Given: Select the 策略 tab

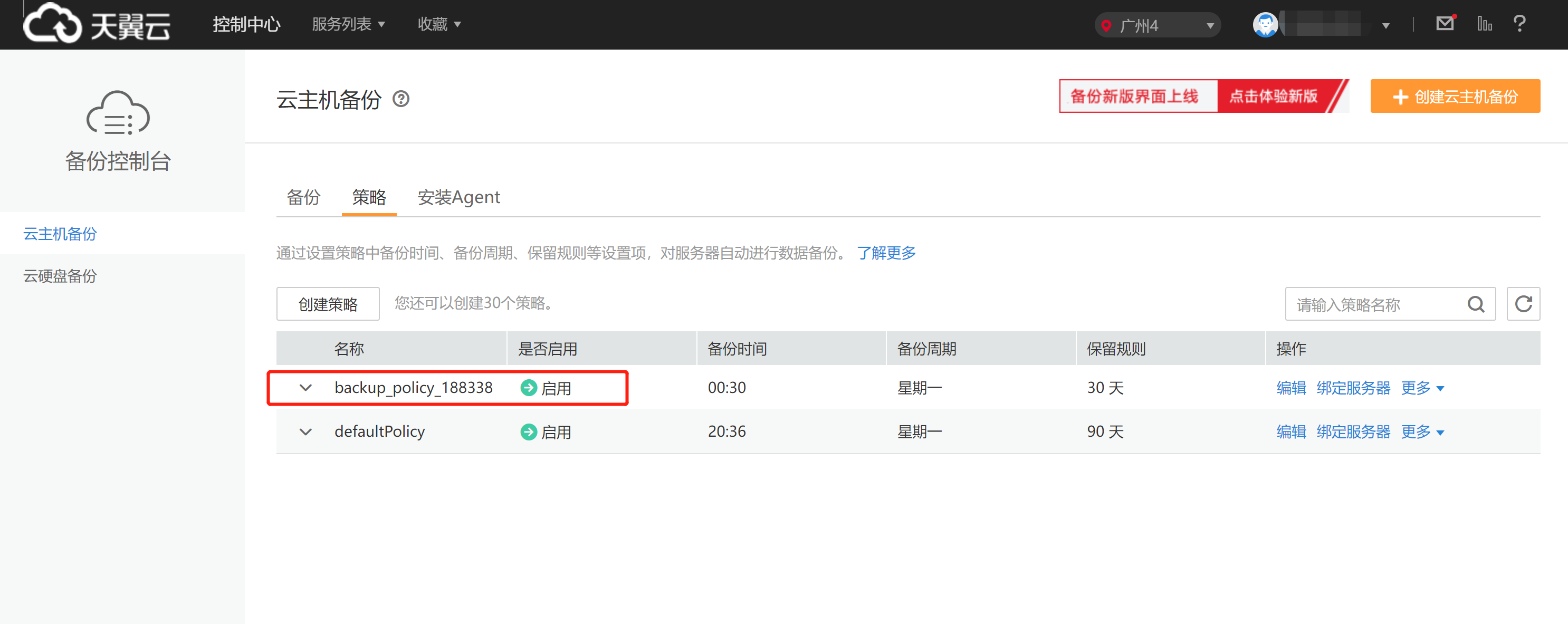Looking at the screenshot, I should [x=369, y=197].
